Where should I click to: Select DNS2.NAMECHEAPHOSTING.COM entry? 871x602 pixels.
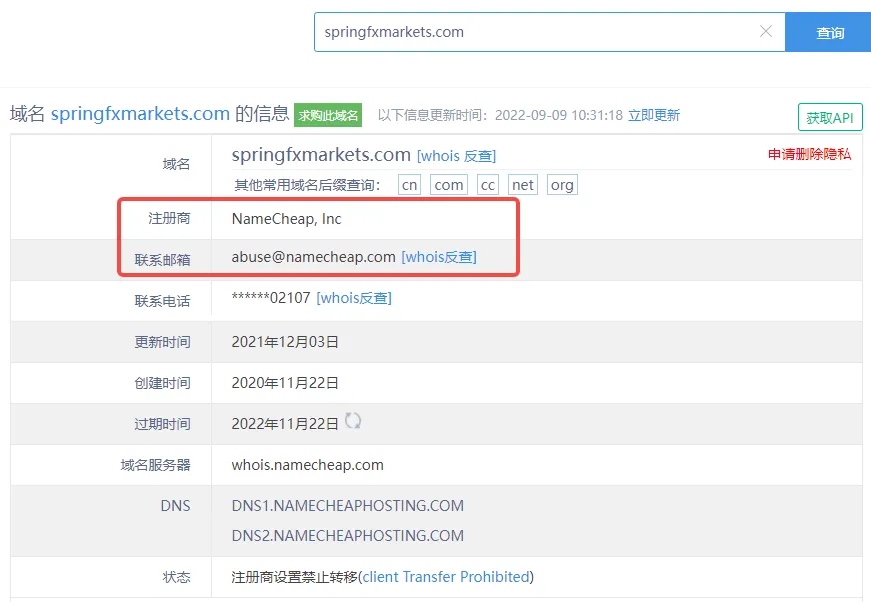pyautogui.click(x=347, y=536)
